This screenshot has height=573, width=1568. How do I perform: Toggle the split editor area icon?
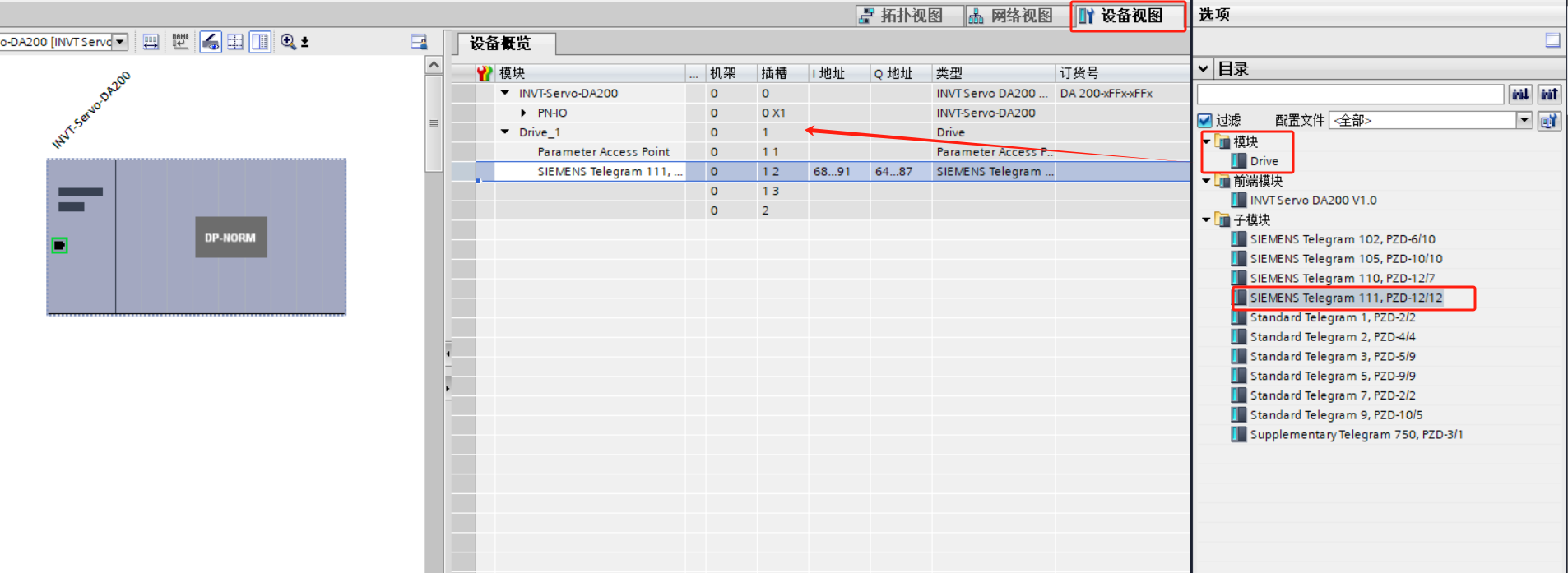click(260, 42)
